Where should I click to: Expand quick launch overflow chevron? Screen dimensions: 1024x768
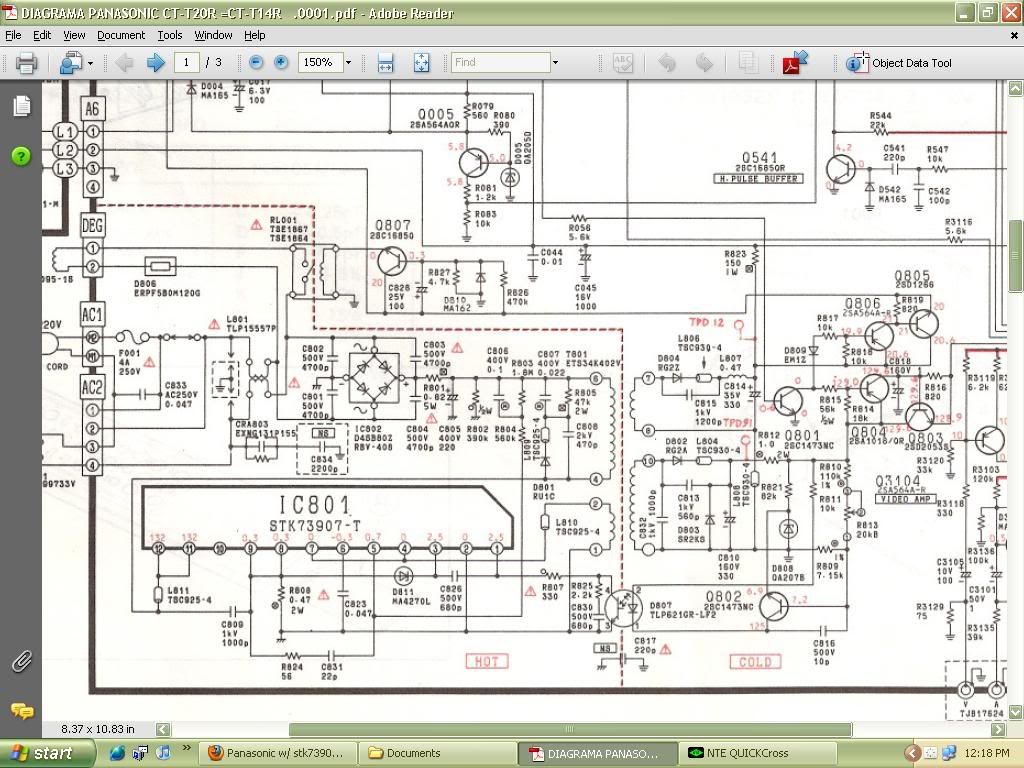pyautogui.click(x=187, y=748)
